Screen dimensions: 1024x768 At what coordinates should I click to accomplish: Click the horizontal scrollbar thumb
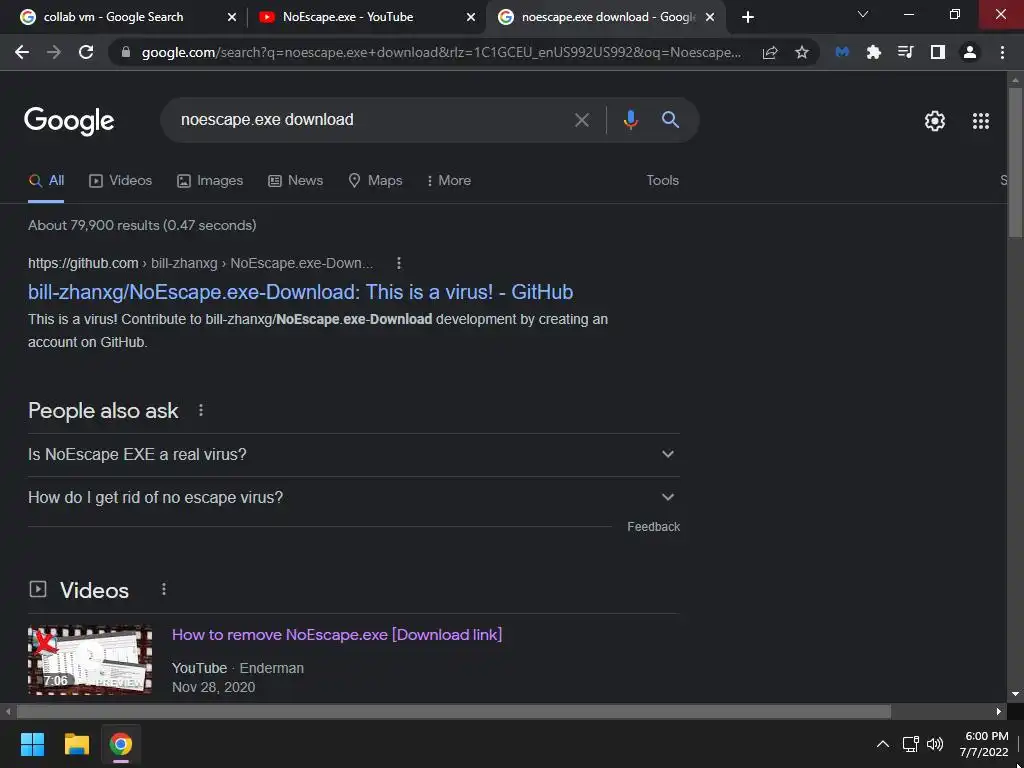pyautogui.click(x=454, y=712)
